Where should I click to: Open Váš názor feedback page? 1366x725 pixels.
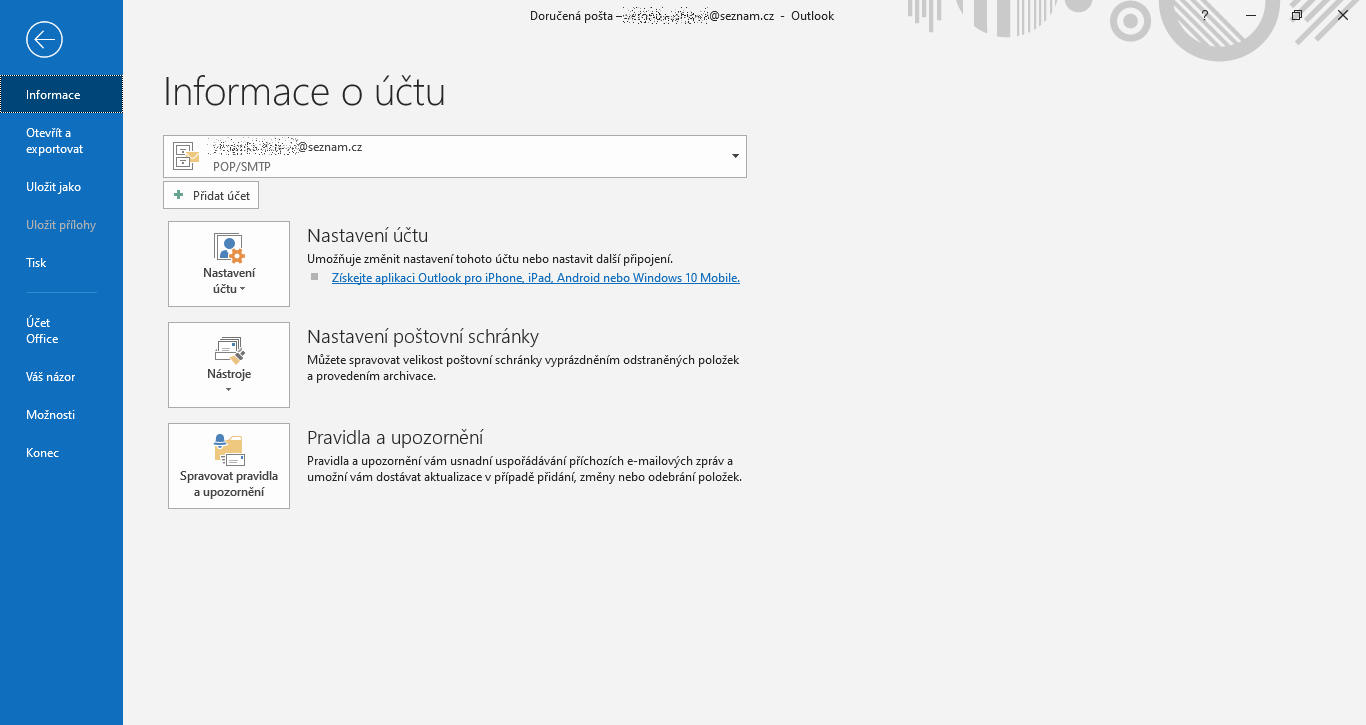pos(61,377)
